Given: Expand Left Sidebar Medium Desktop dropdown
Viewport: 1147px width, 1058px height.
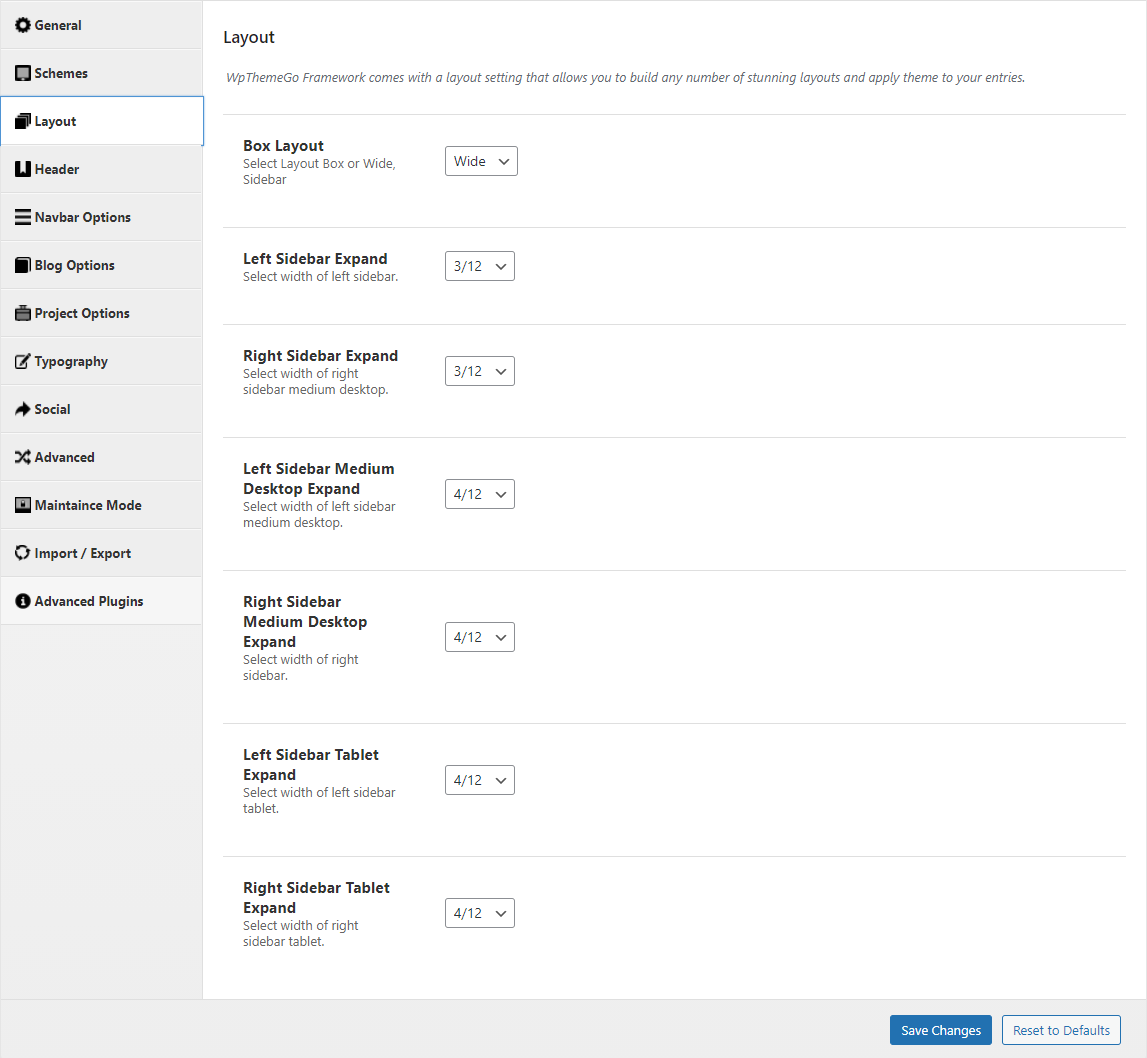Looking at the screenshot, I should coord(479,494).
